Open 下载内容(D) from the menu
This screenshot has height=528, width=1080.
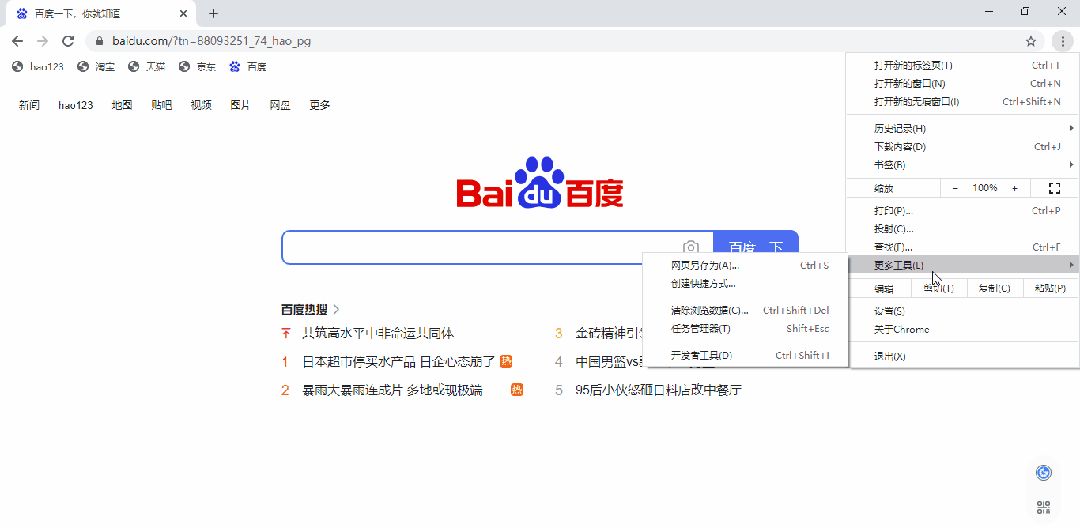pyautogui.click(x=963, y=147)
